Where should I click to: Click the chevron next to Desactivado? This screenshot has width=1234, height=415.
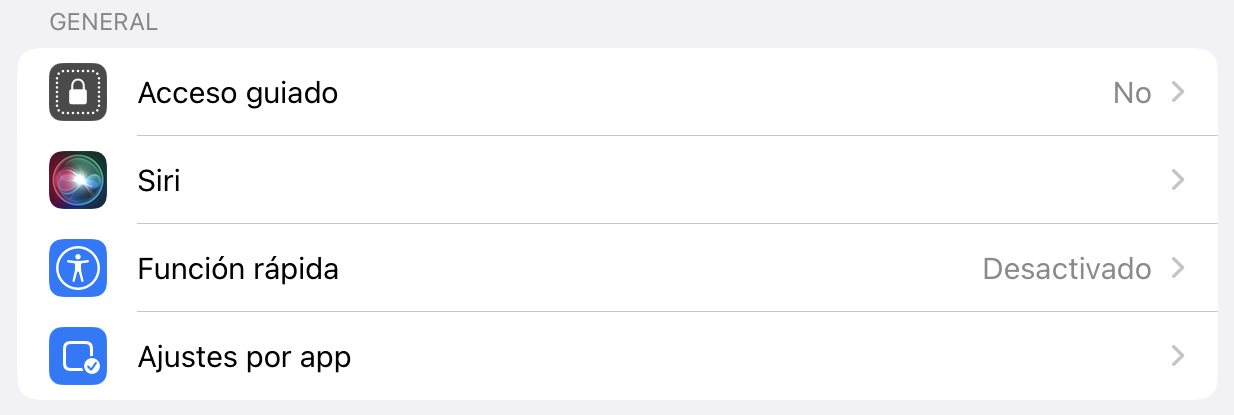pos(1178,269)
